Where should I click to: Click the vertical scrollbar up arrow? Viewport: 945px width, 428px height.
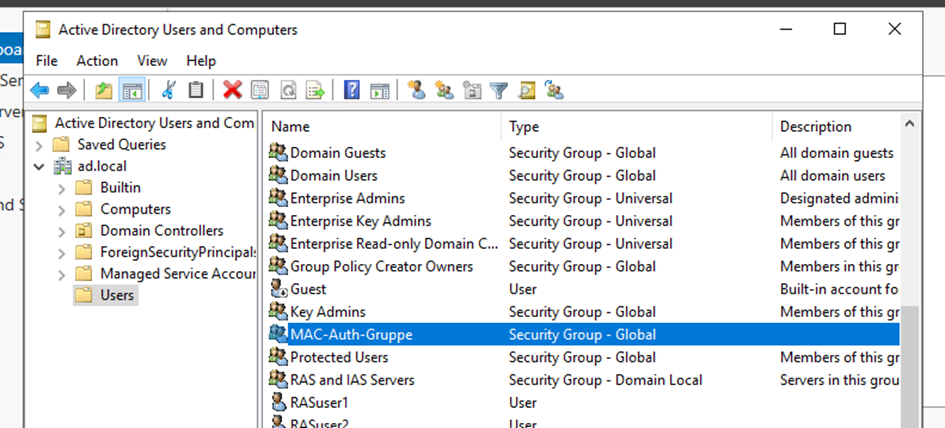(909, 124)
